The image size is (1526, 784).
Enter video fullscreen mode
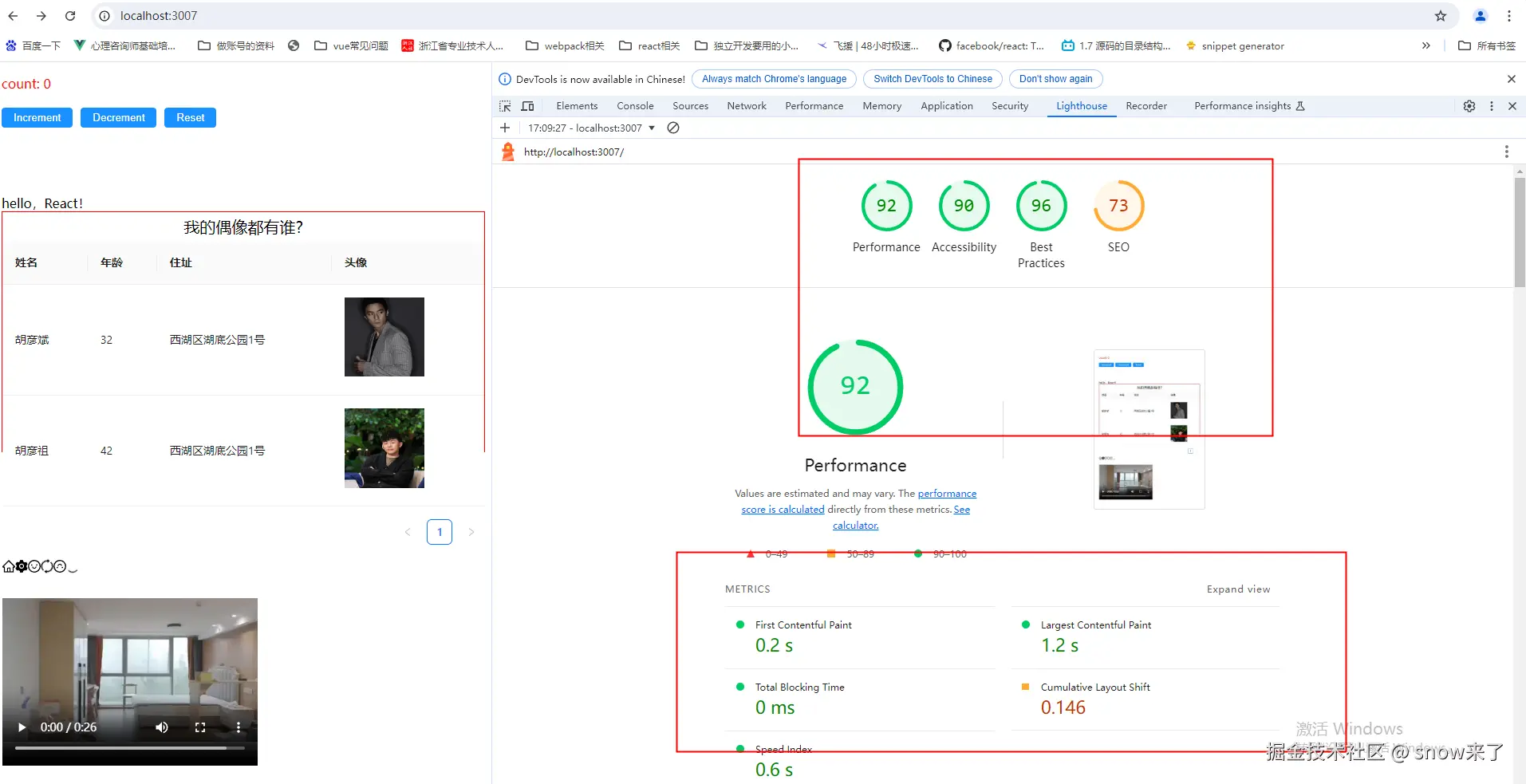[x=200, y=727]
